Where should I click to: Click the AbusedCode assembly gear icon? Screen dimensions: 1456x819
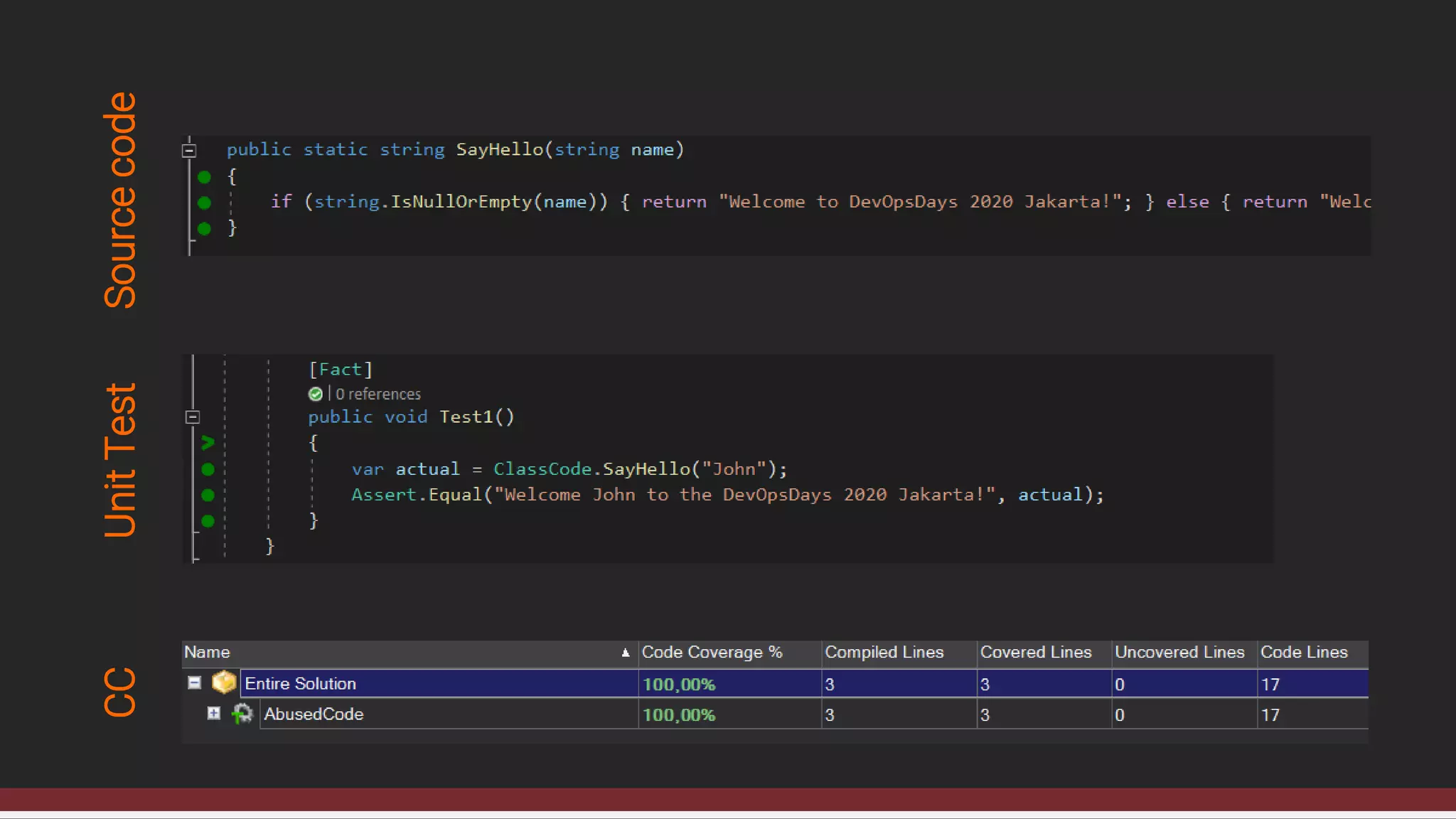pos(242,713)
